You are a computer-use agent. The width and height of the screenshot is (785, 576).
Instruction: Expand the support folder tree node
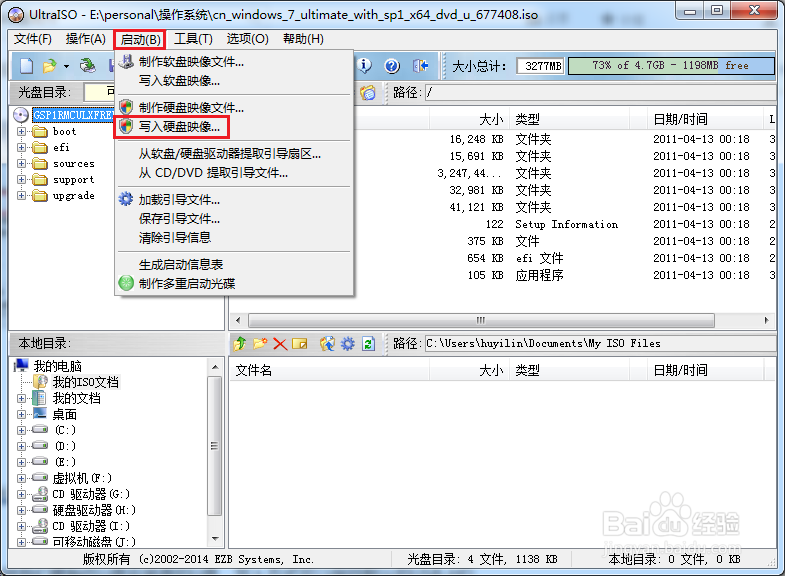click(22, 180)
